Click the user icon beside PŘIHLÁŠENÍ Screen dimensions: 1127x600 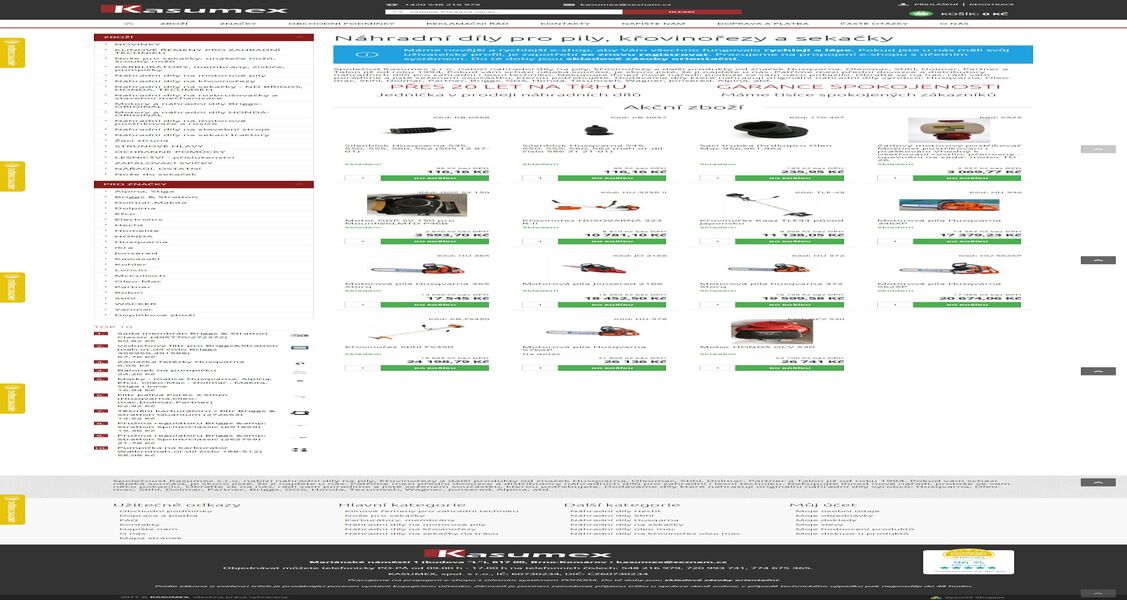click(x=903, y=4)
